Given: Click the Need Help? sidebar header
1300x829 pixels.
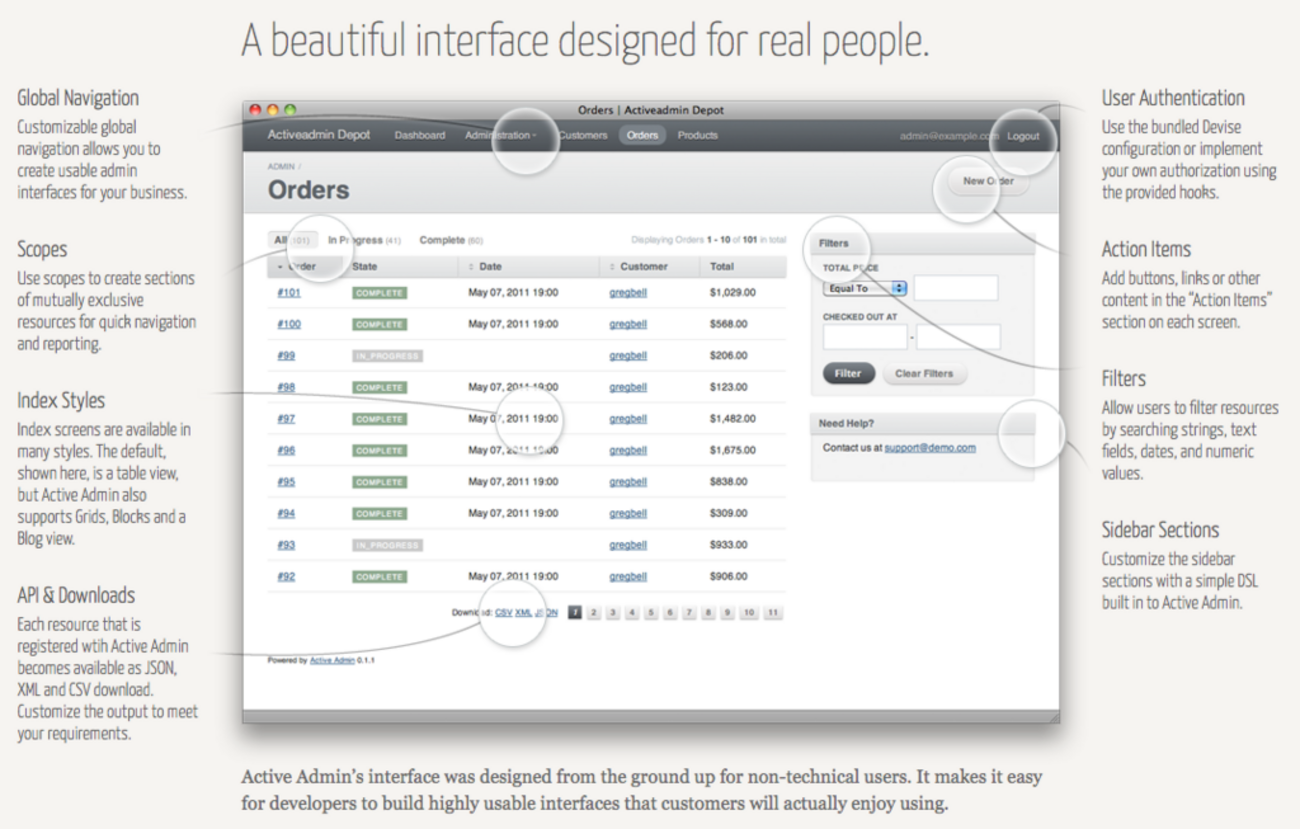Looking at the screenshot, I should tap(923, 423).
